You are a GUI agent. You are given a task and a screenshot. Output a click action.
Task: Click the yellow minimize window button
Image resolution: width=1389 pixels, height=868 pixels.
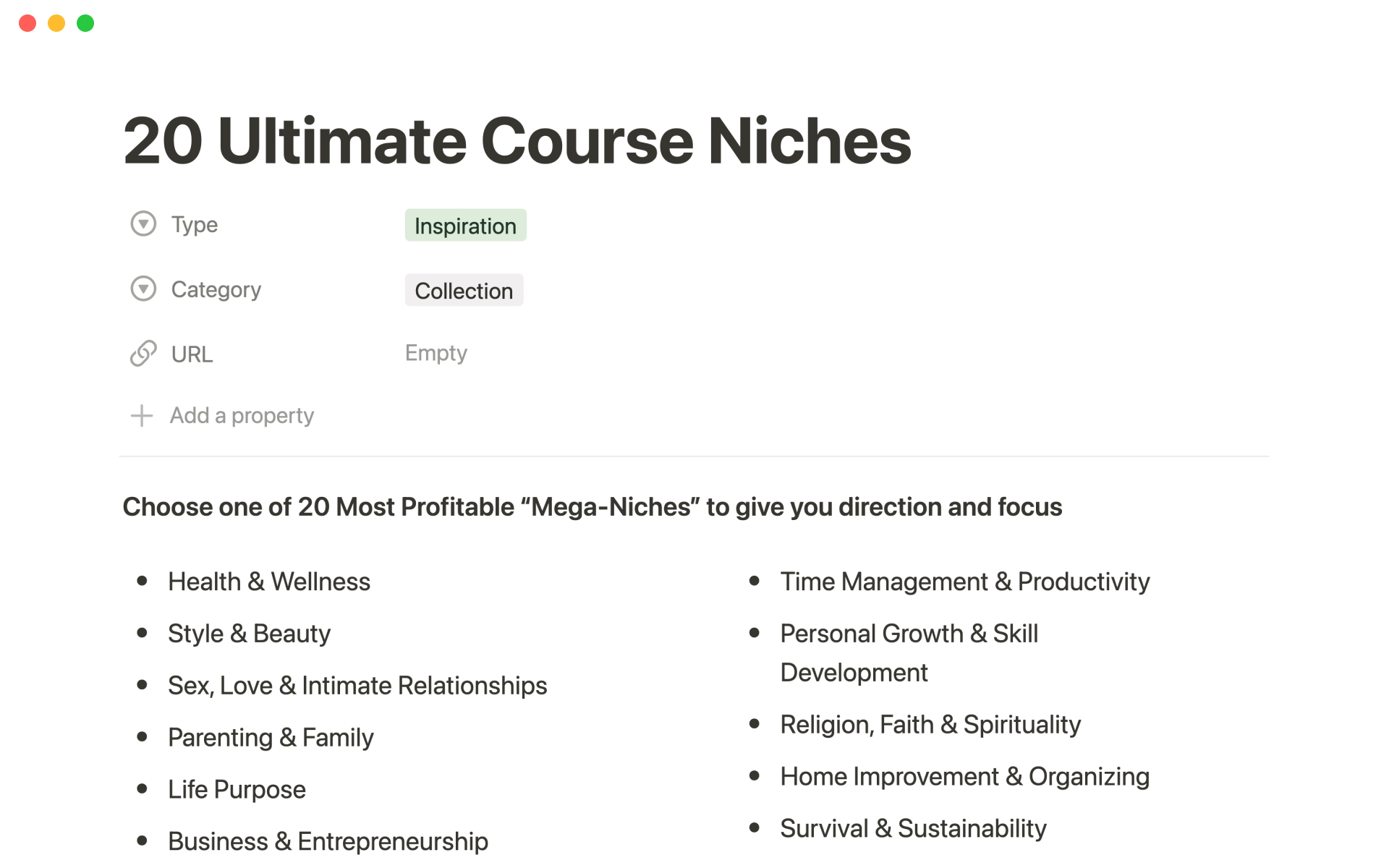click(56, 23)
